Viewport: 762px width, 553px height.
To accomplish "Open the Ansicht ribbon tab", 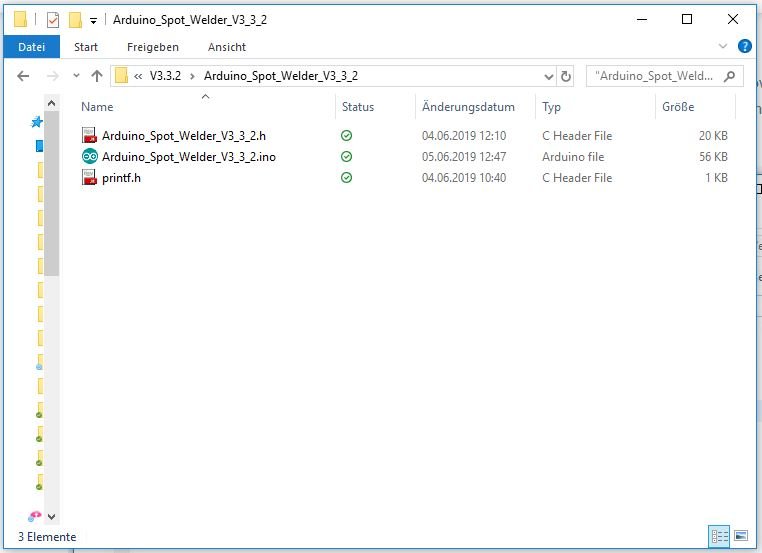I will point(227,47).
